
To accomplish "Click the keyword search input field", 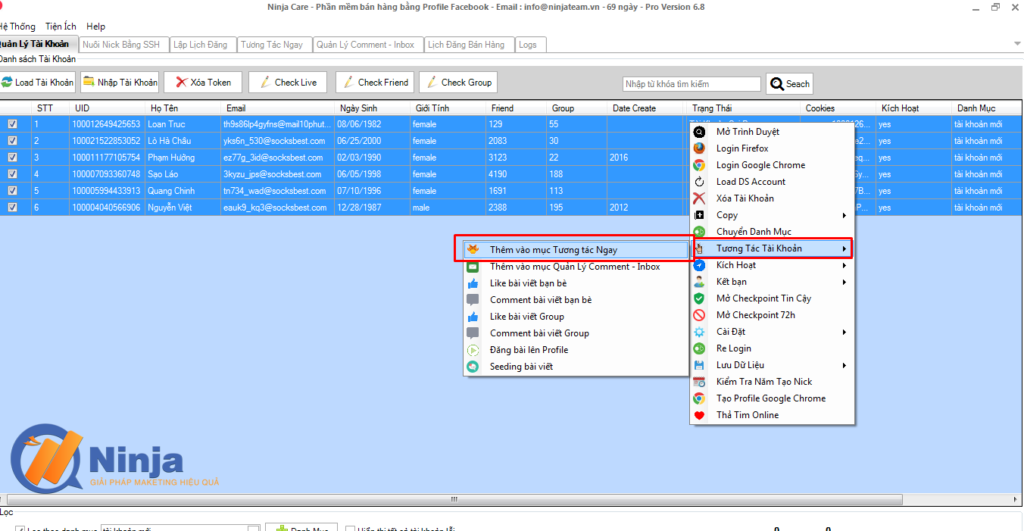I will (692, 84).
